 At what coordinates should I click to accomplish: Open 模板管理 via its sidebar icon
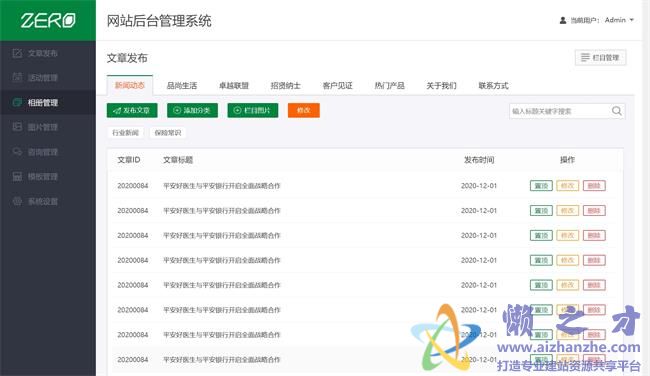[x=17, y=177]
